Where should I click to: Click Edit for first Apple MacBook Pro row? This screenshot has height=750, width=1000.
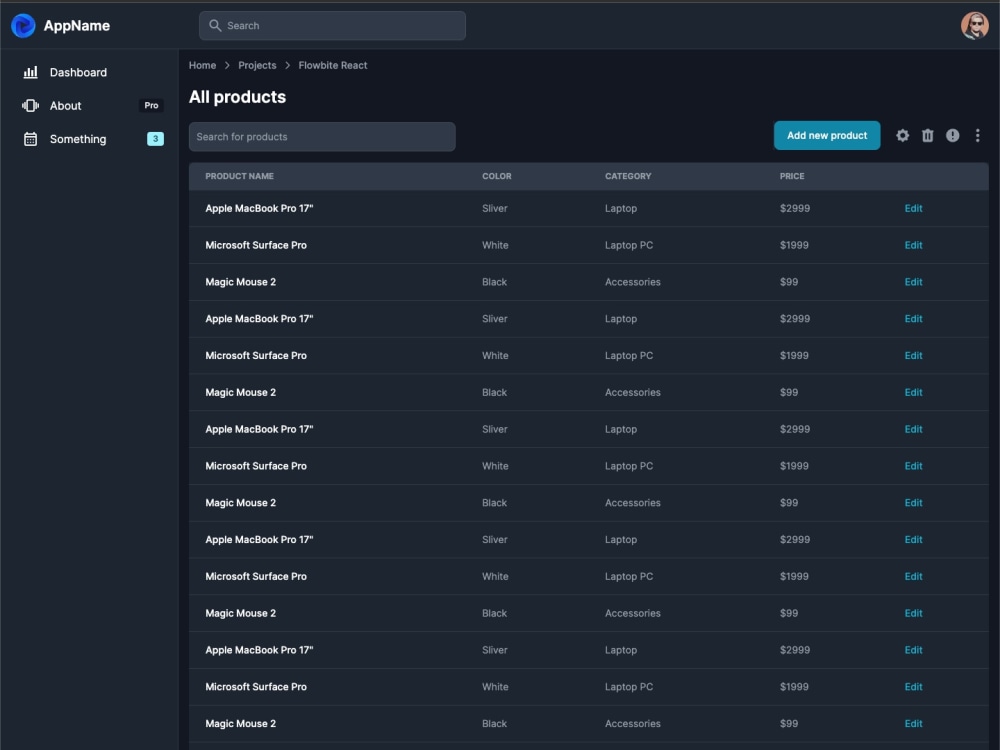[x=913, y=208]
